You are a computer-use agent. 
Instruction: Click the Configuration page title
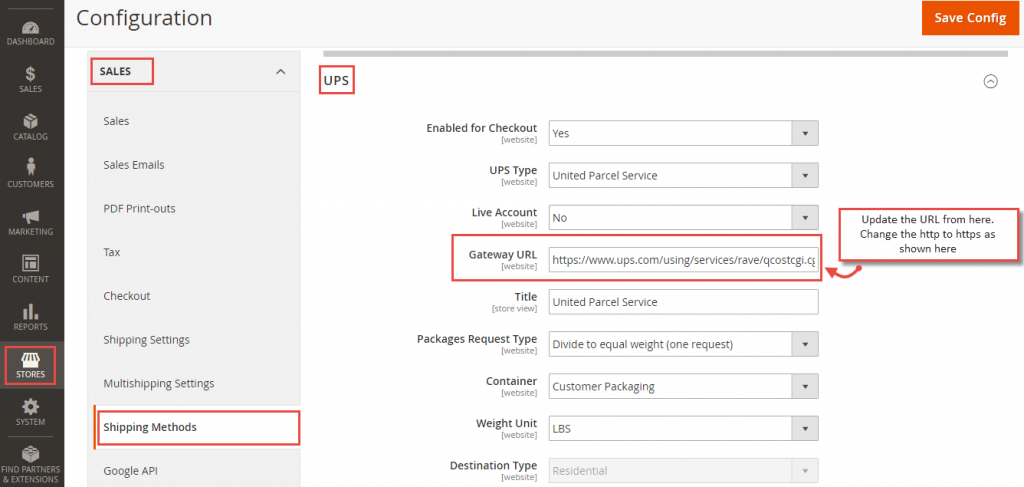coord(144,18)
